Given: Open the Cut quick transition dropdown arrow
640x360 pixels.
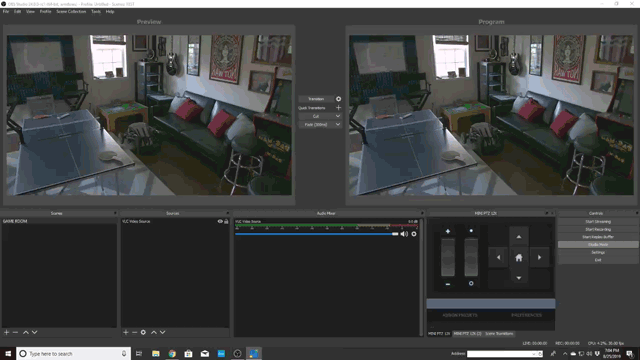Looking at the screenshot, I should [x=338, y=116].
